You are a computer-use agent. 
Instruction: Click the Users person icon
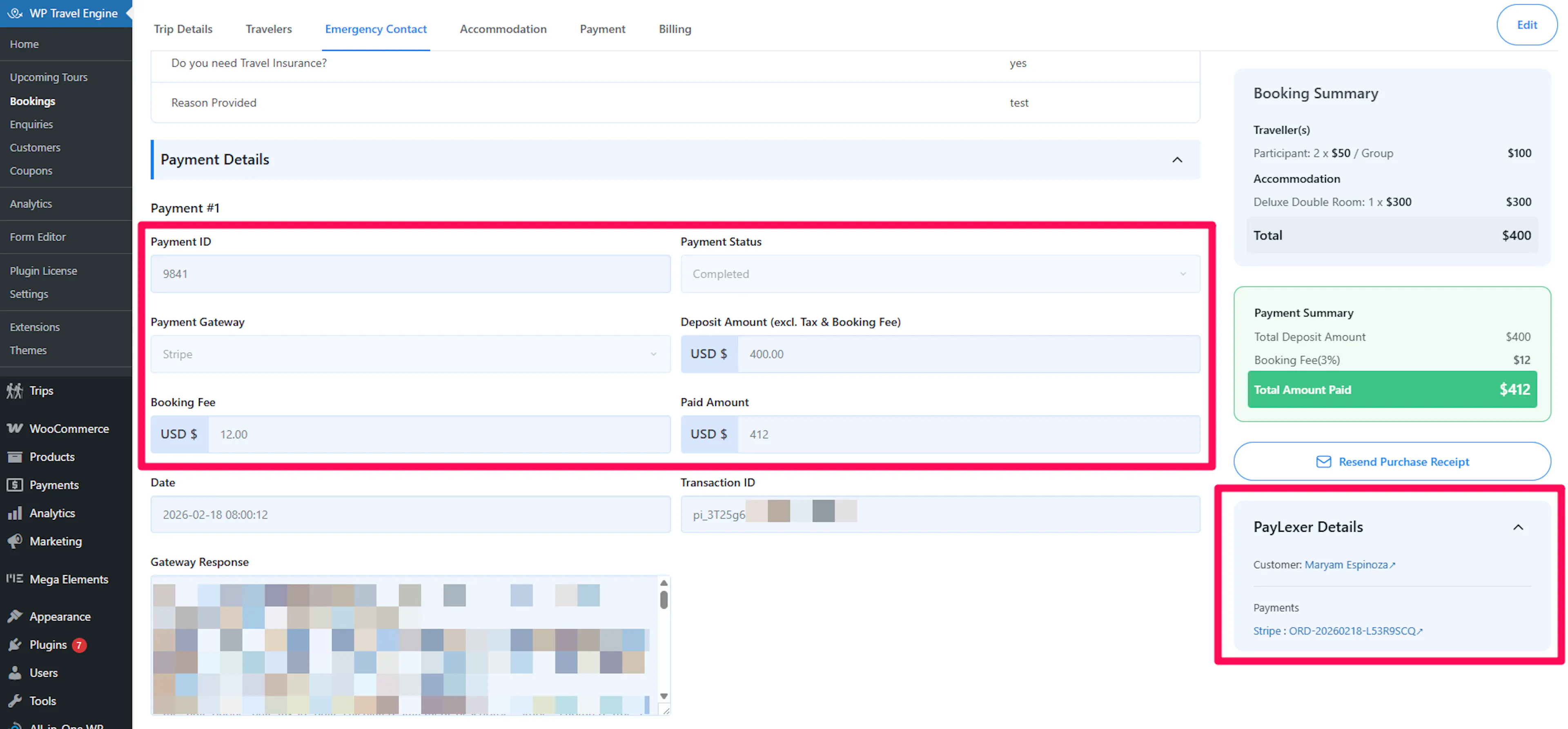pyautogui.click(x=15, y=672)
